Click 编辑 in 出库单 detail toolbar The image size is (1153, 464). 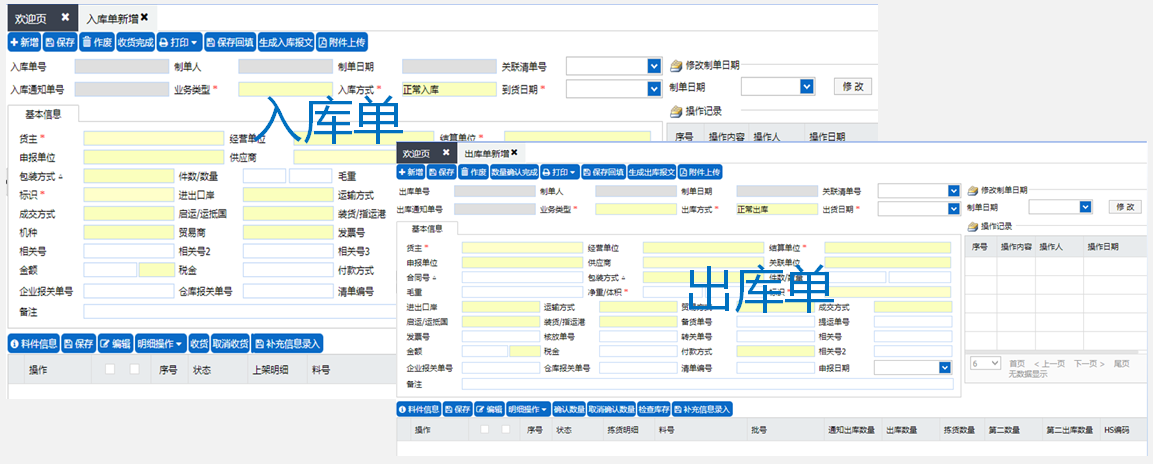click(x=489, y=409)
